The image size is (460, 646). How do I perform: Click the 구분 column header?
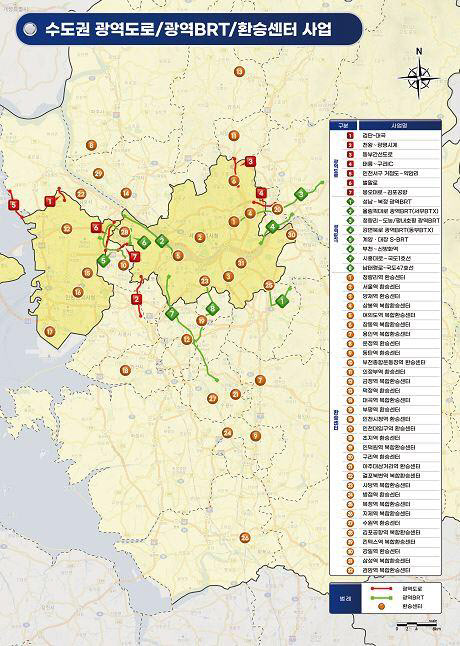click(343, 125)
